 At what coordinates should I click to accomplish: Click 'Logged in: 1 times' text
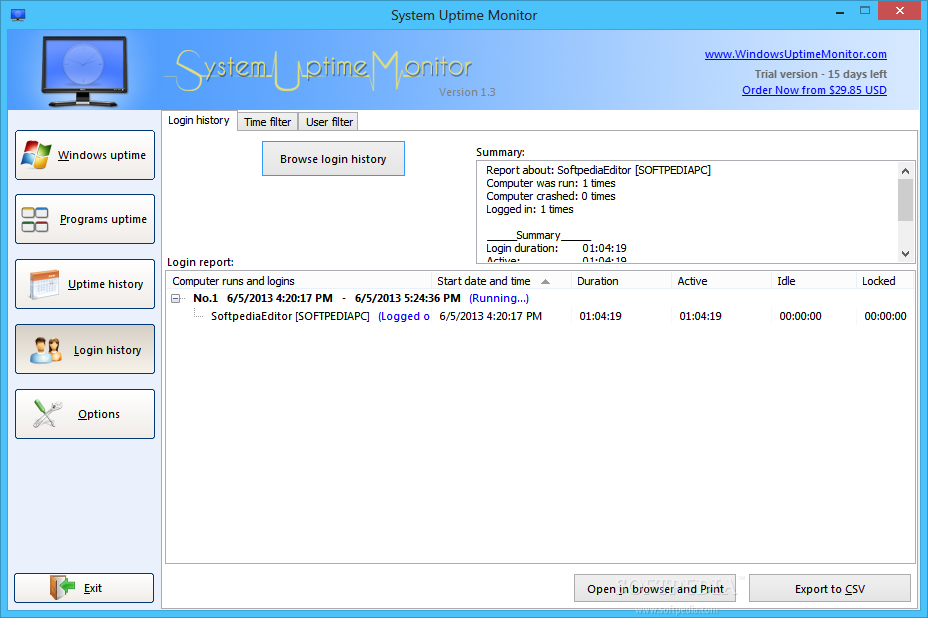[x=530, y=210]
